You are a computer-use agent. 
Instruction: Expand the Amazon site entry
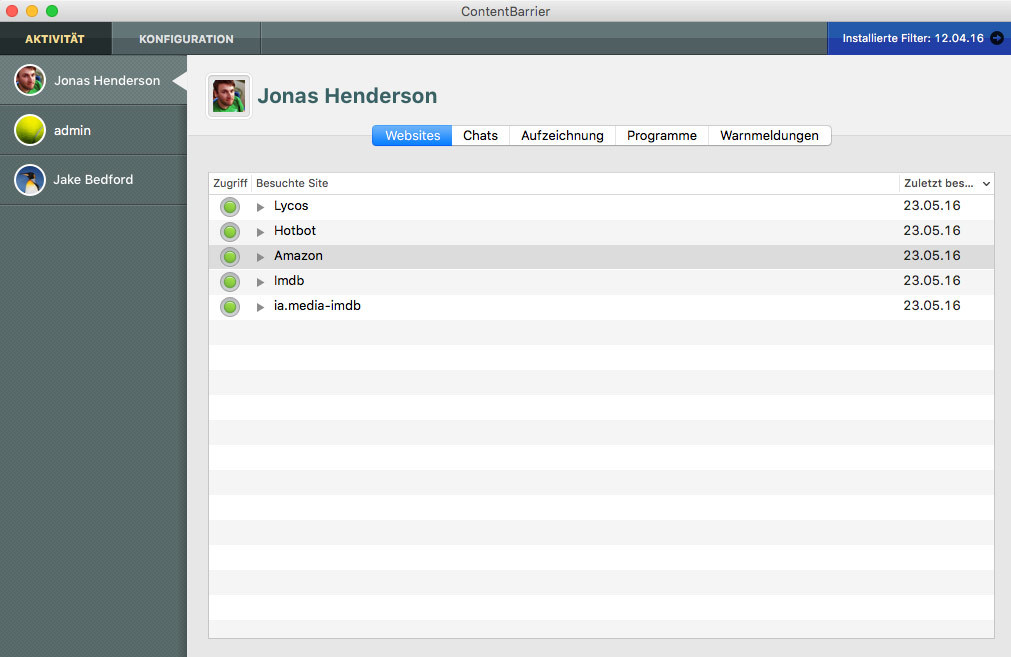(260, 257)
